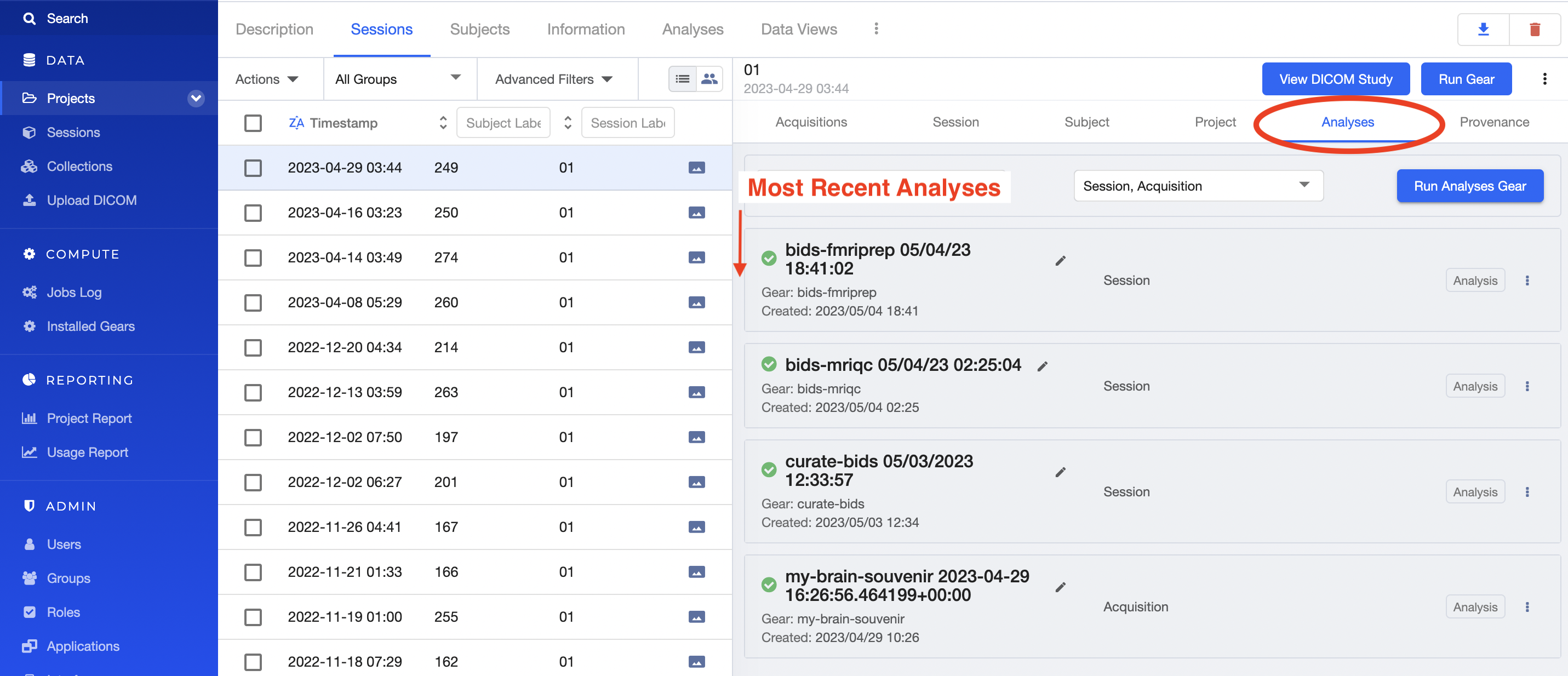The image size is (1568, 676).
Task: Click the View DICOM Study button
Action: (1336, 78)
